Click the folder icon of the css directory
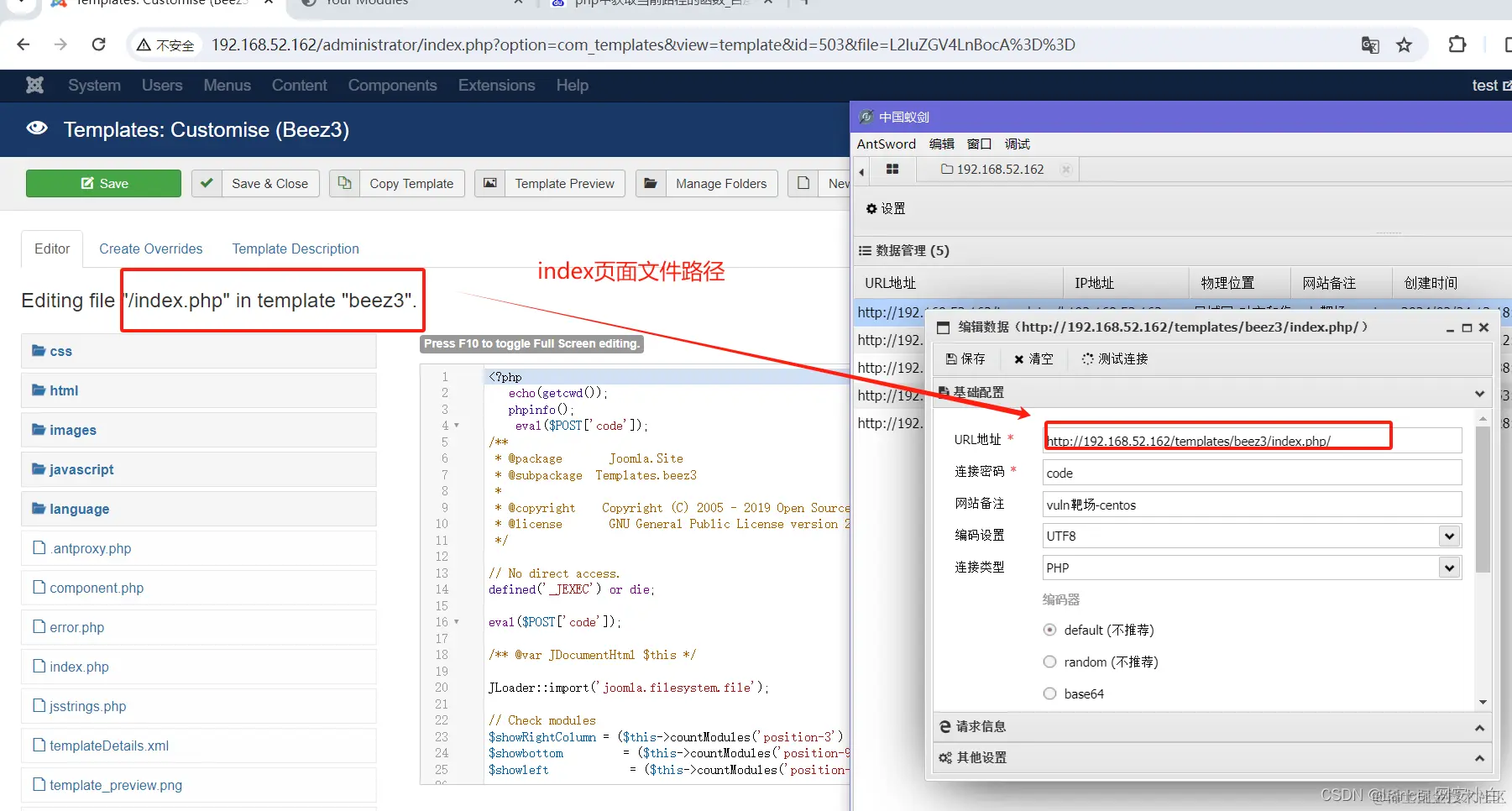The height and width of the screenshot is (811, 1512). [x=39, y=350]
